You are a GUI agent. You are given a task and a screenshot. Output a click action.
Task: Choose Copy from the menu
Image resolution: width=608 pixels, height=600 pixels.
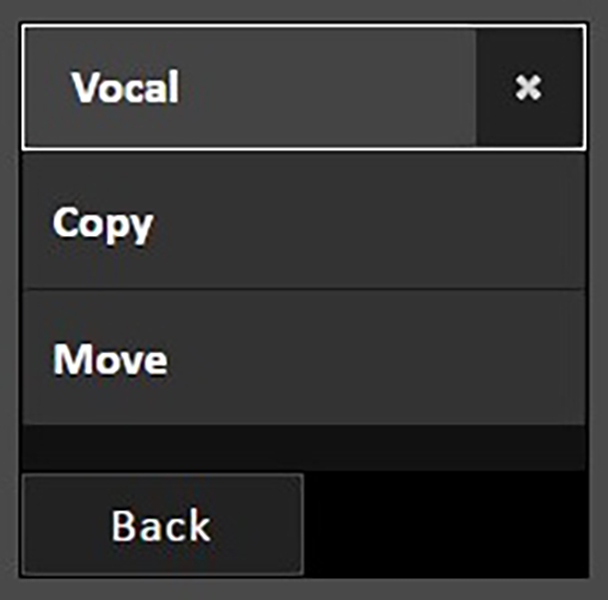[x=302, y=222]
